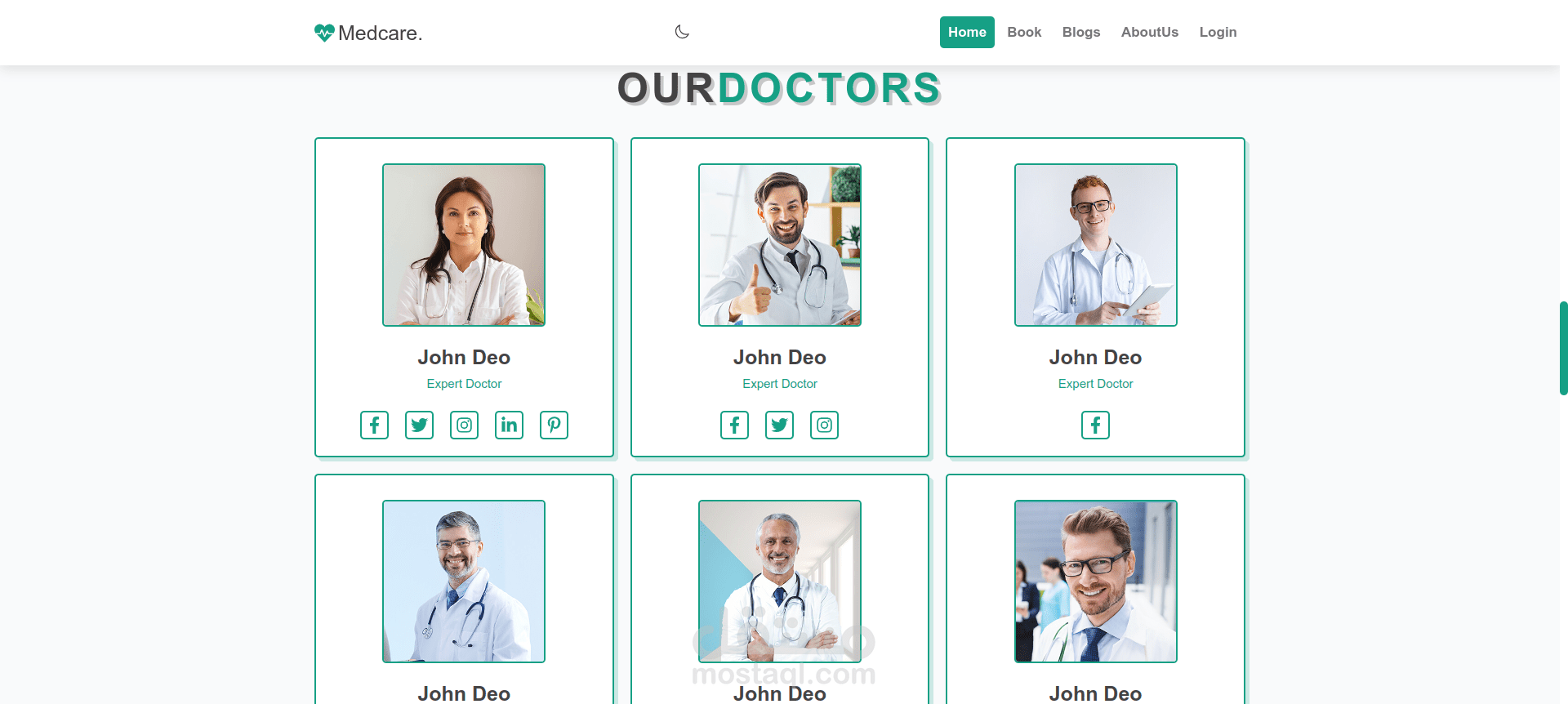Screen dimensions: 1568x704
Task: Click the red-haired doctor with tablet photo
Action: [1096, 245]
